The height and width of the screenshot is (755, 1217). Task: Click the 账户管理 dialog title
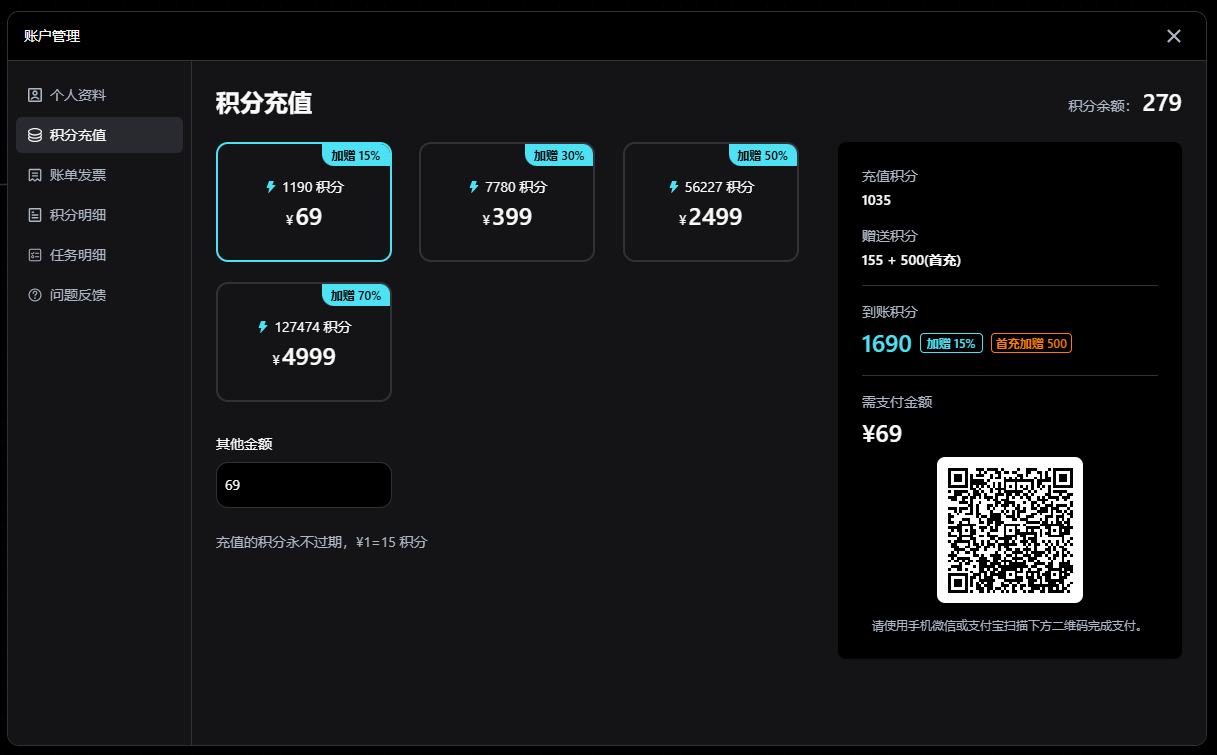(52, 36)
